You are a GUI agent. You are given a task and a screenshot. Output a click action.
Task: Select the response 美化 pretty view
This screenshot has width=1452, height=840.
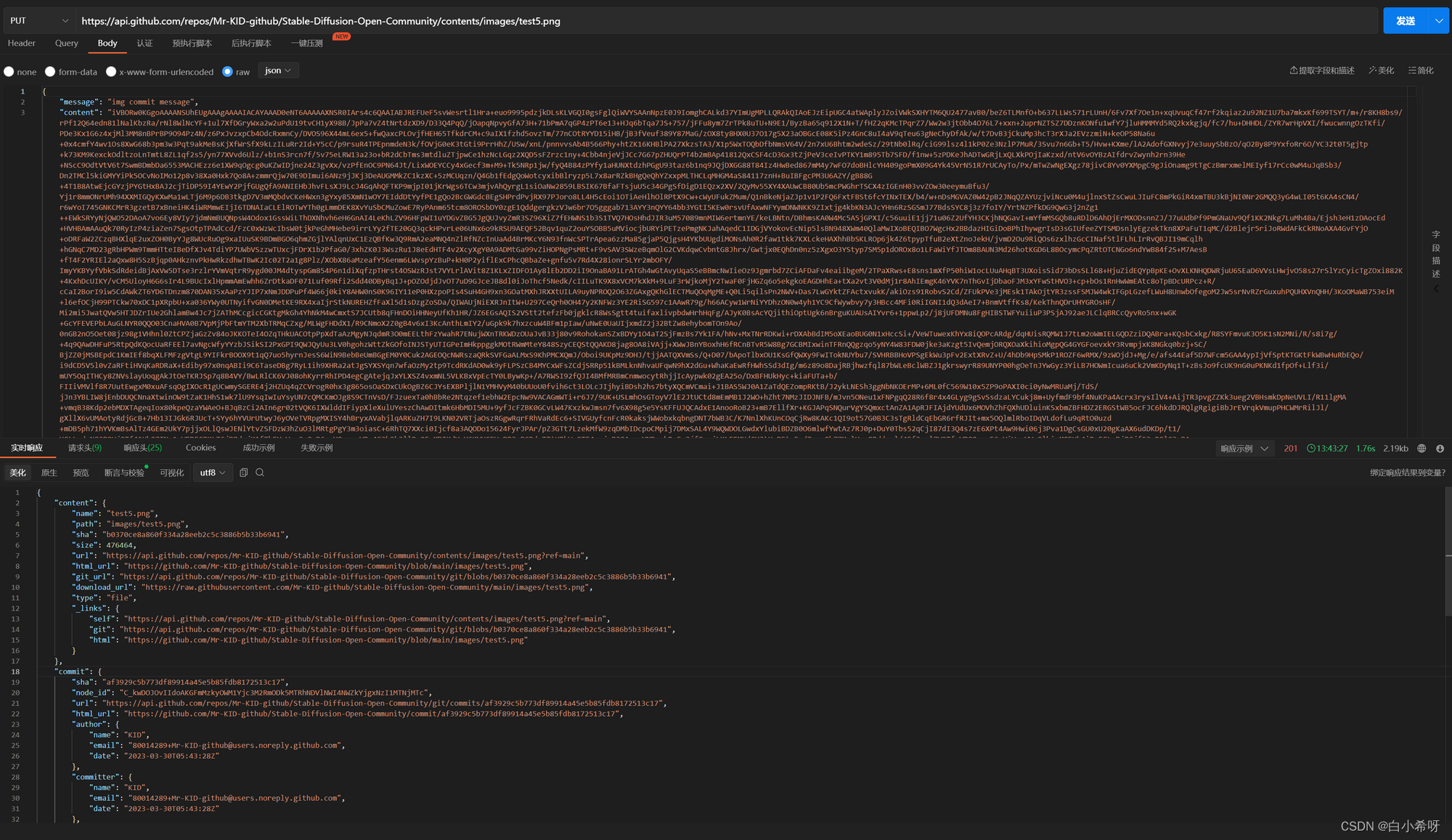17,473
